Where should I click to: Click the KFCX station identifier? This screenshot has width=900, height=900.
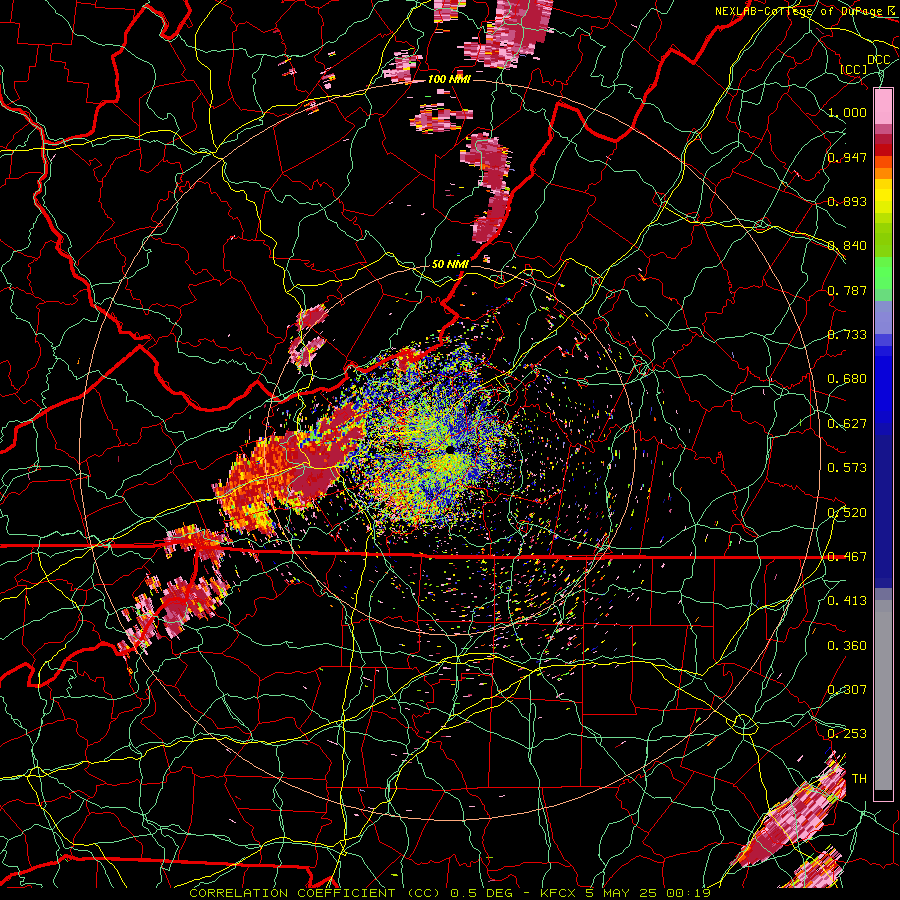(x=560, y=893)
